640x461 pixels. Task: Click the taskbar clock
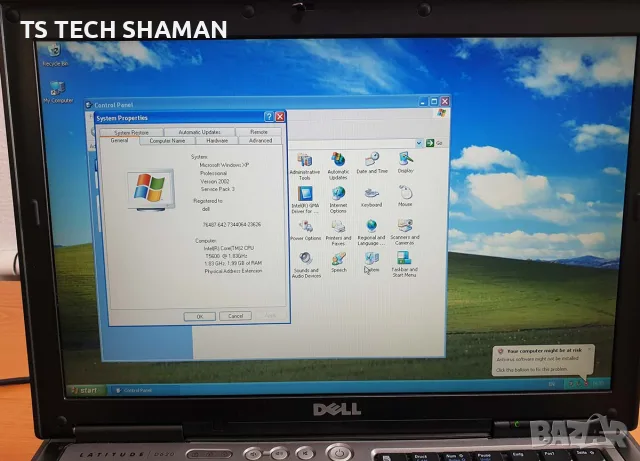[x=598, y=383]
